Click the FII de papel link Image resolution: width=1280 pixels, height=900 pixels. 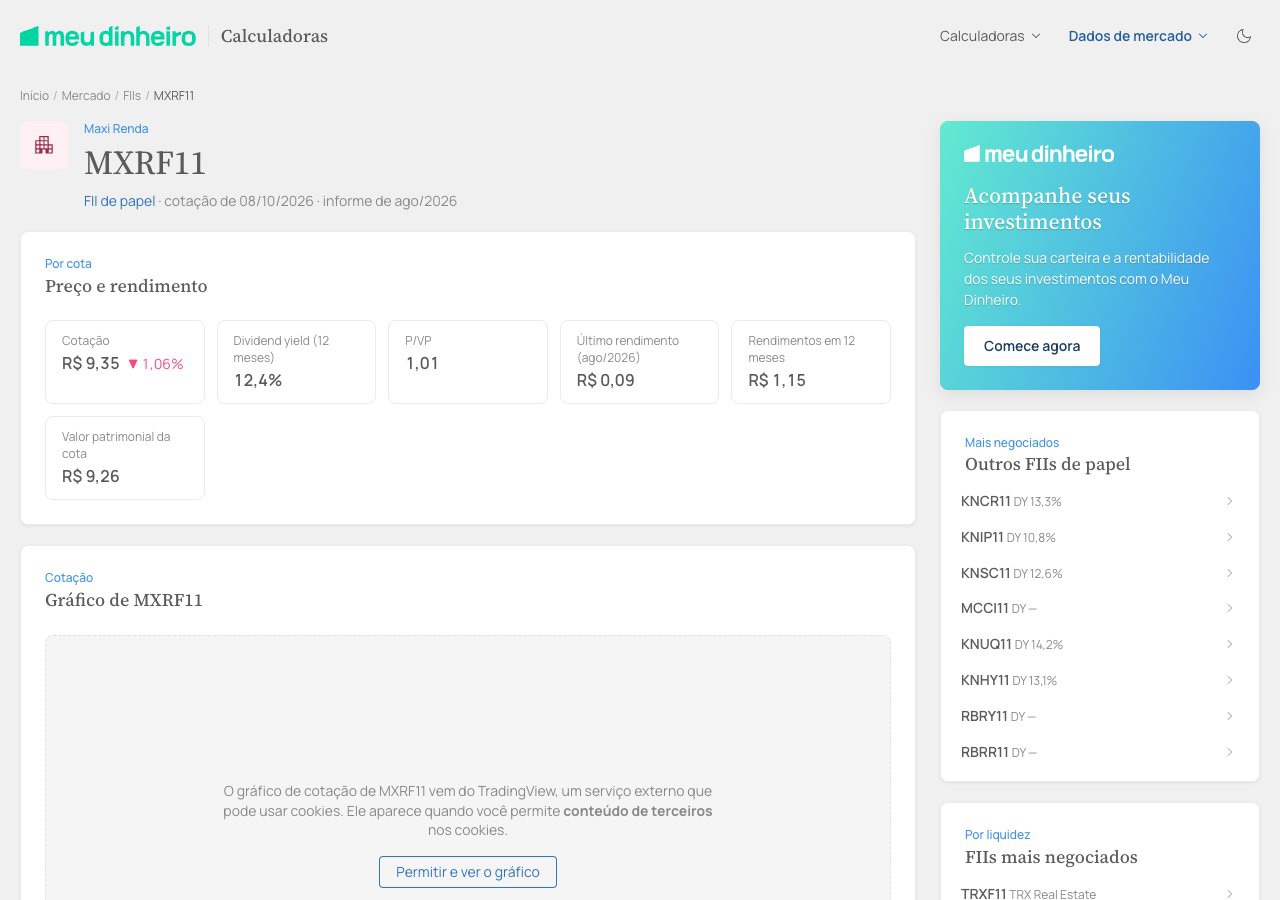(x=119, y=201)
